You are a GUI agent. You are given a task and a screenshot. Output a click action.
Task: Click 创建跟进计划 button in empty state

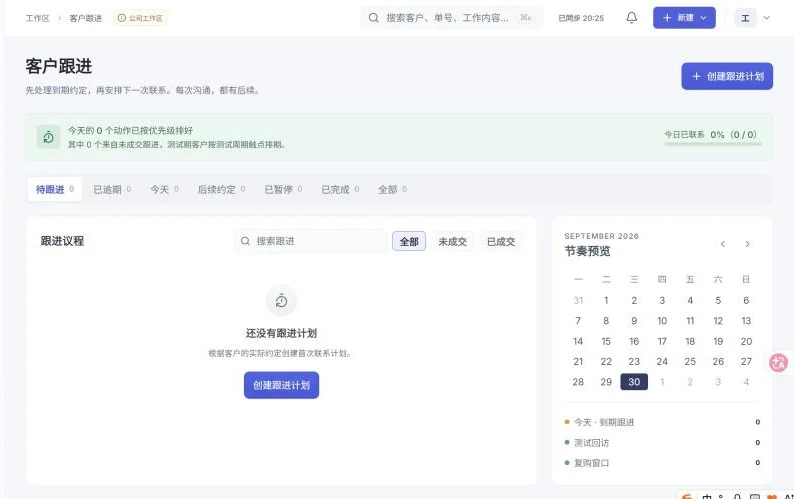[282, 386]
